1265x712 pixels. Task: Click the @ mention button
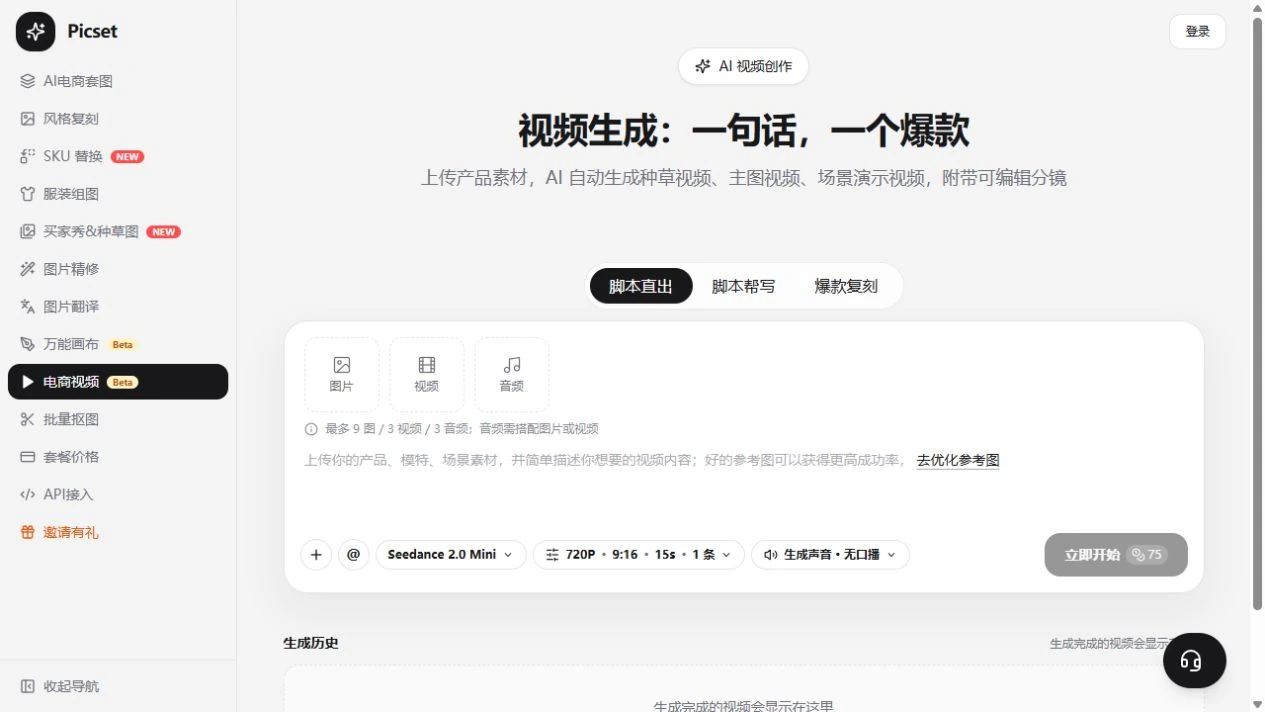(353, 554)
